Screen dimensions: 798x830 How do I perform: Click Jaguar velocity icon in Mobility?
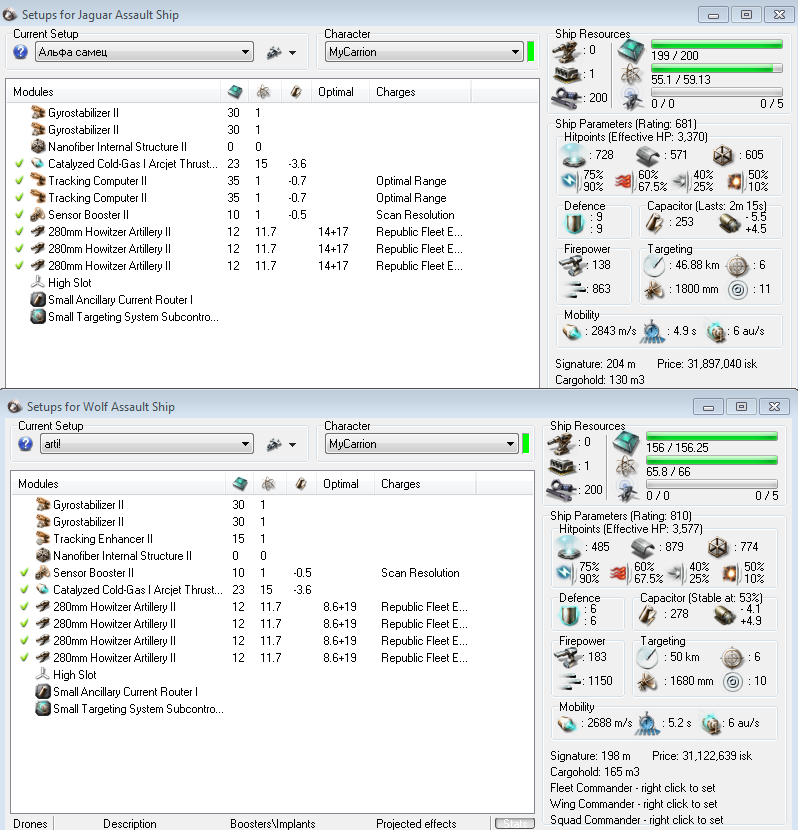[572, 332]
